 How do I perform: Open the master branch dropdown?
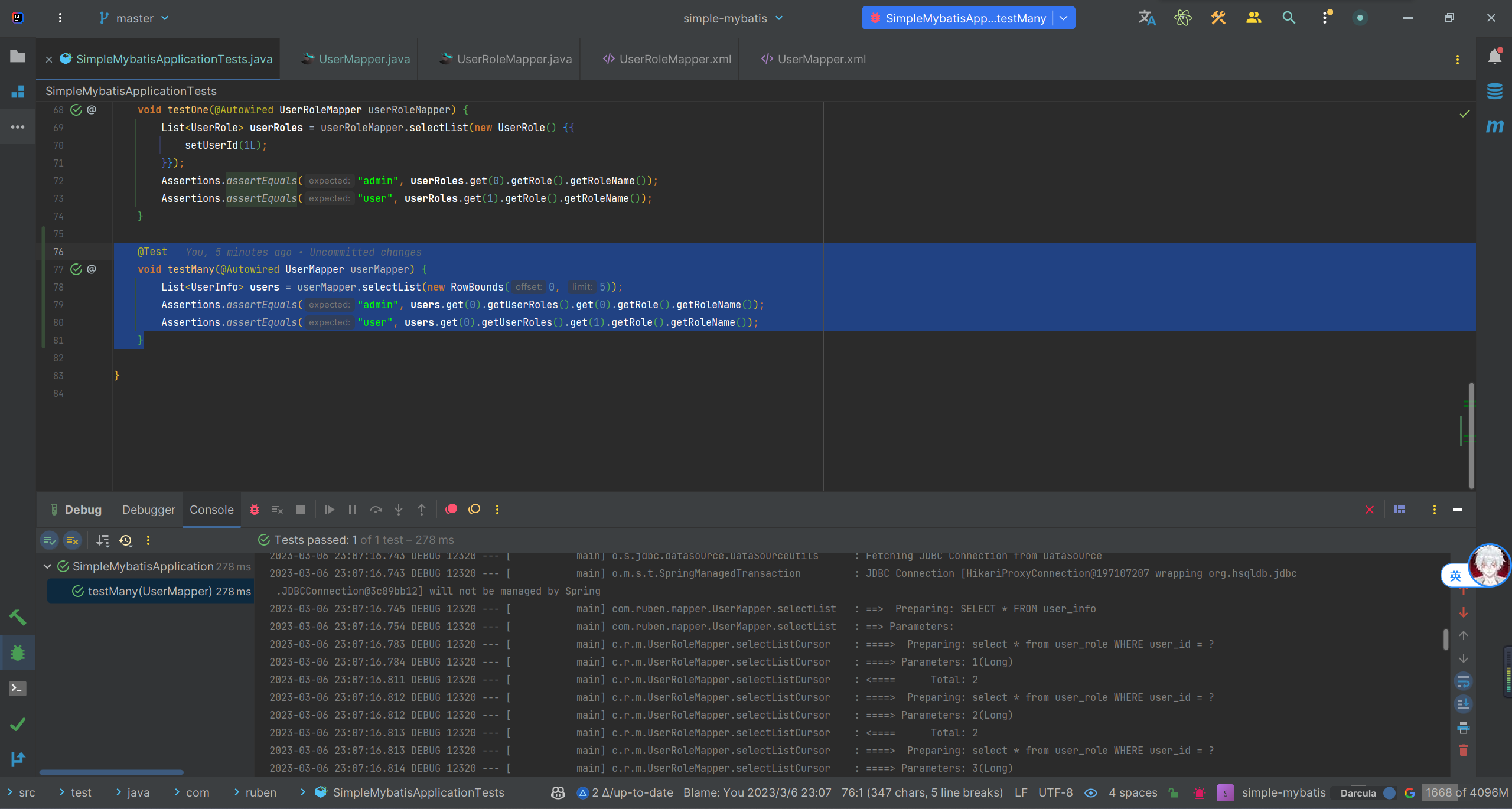[x=135, y=18]
